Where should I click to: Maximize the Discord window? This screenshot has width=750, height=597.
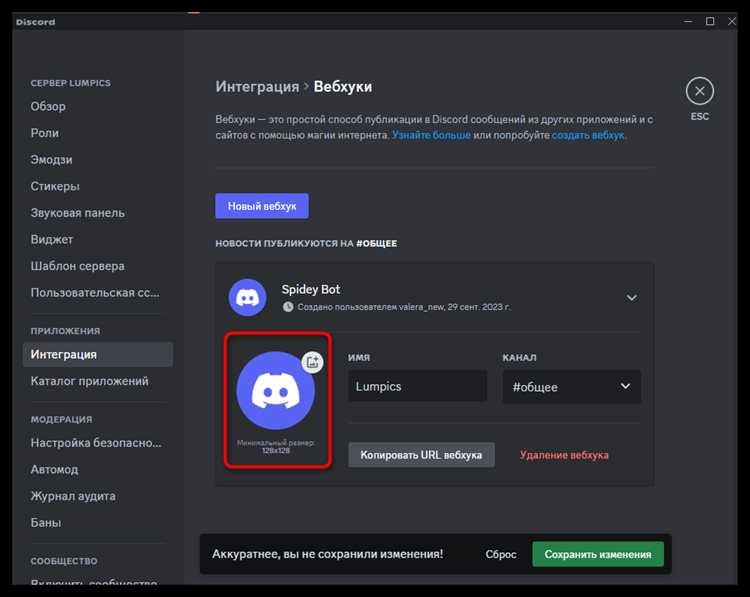pyautogui.click(x=710, y=22)
